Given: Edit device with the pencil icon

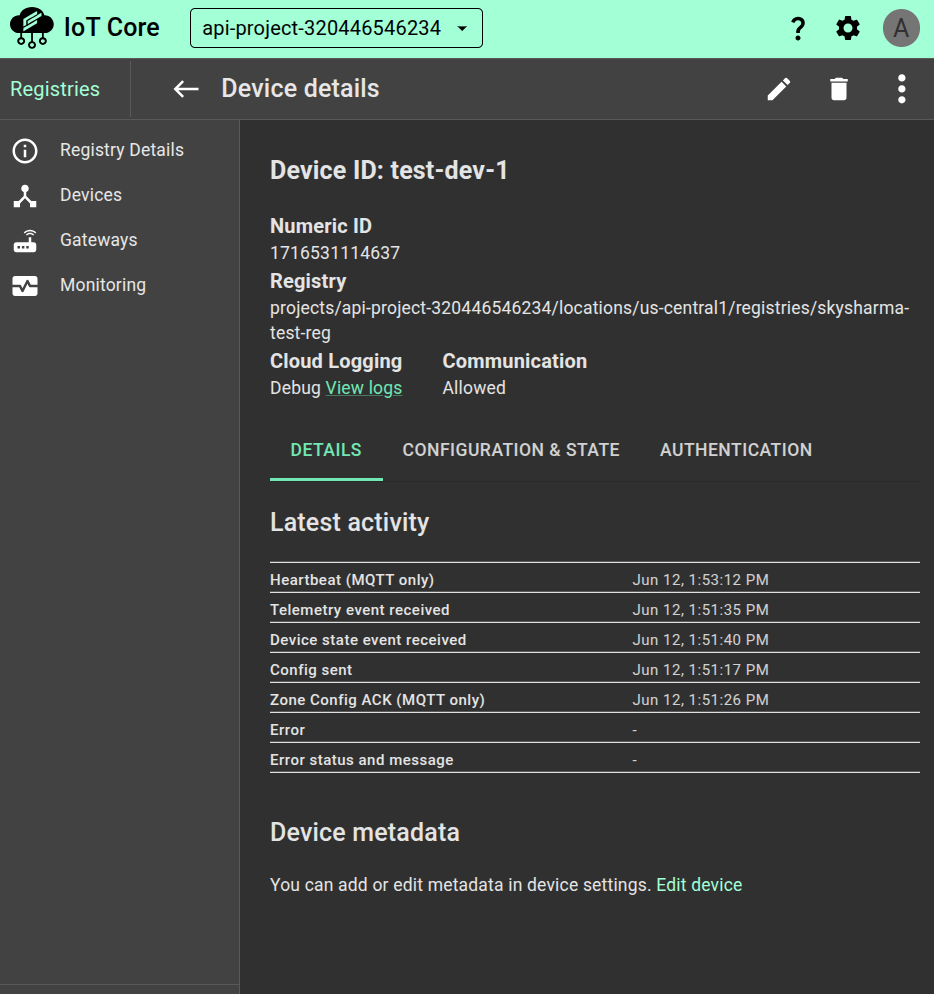Looking at the screenshot, I should pyautogui.click(x=779, y=89).
